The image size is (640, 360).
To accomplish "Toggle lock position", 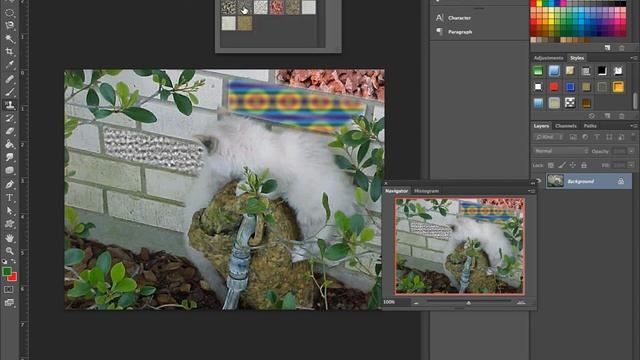I will 573,165.
